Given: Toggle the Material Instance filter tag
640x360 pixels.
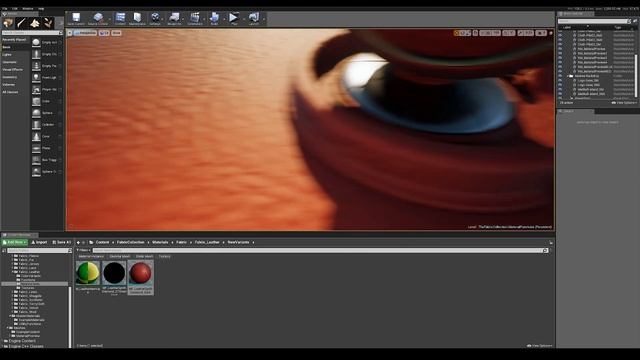Looking at the screenshot, I should (91, 256).
